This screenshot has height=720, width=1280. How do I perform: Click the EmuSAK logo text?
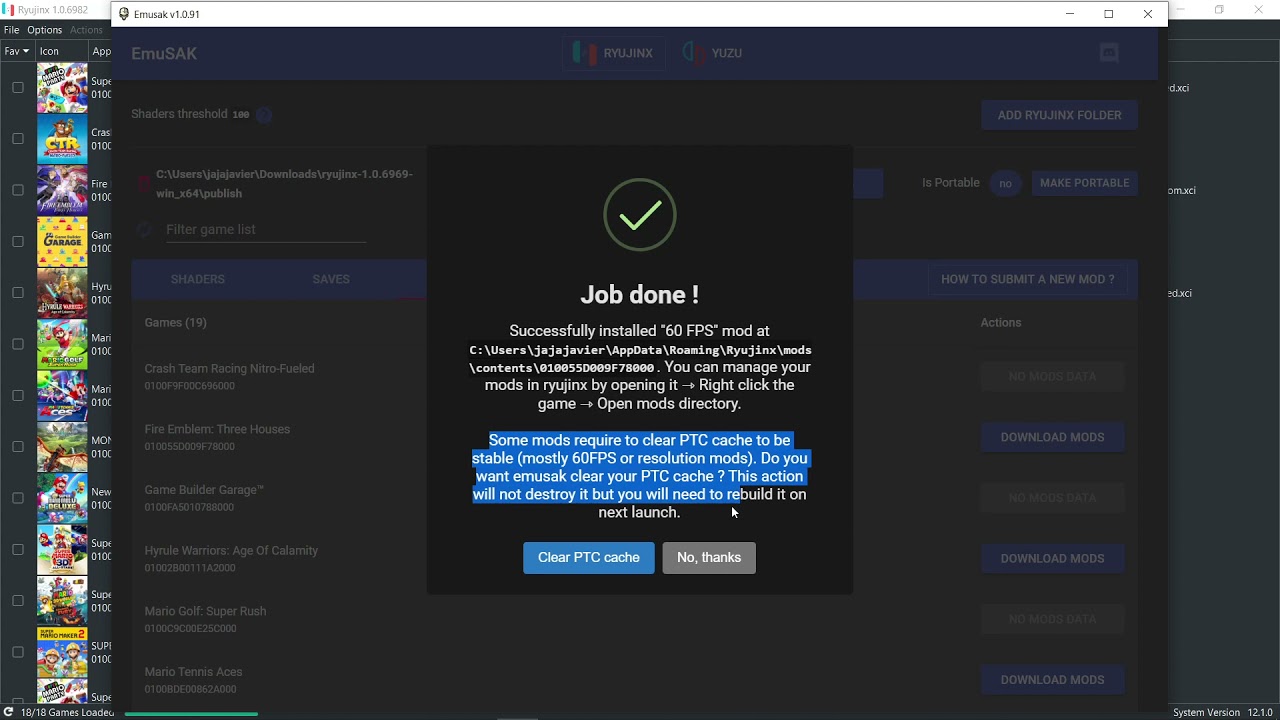164,53
